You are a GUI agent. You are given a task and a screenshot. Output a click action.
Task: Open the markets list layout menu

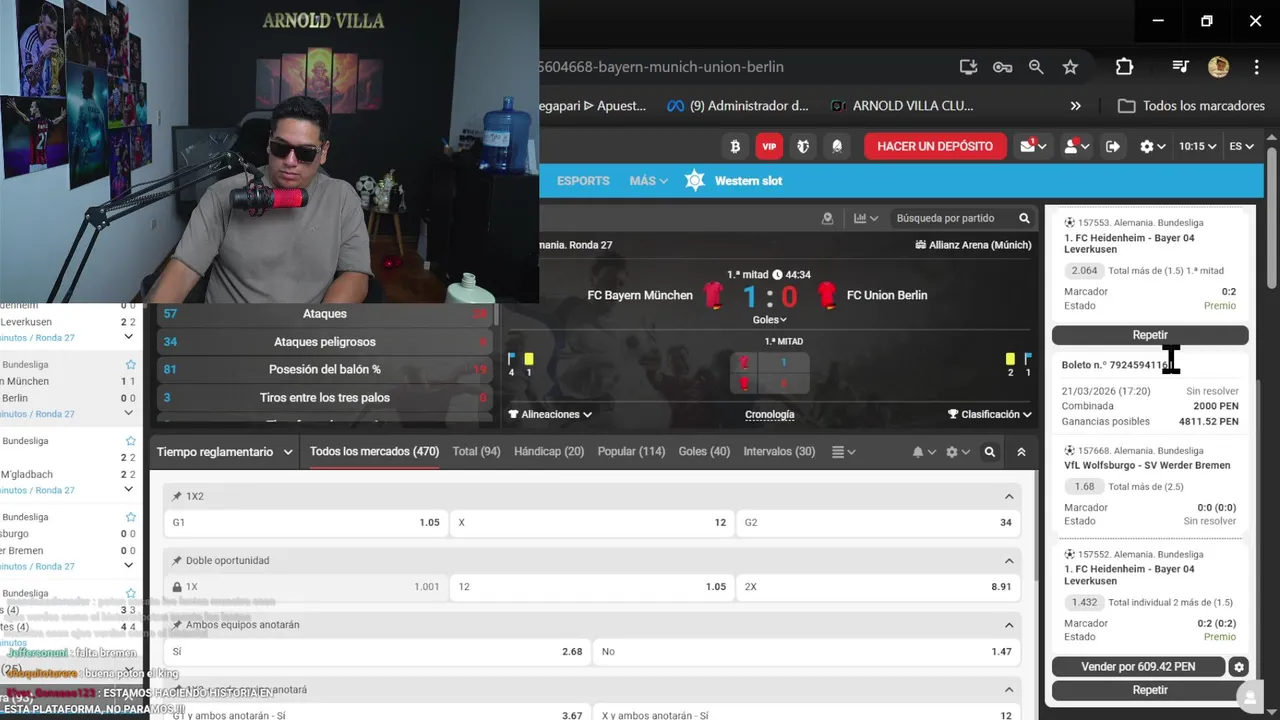pos(844,452)
